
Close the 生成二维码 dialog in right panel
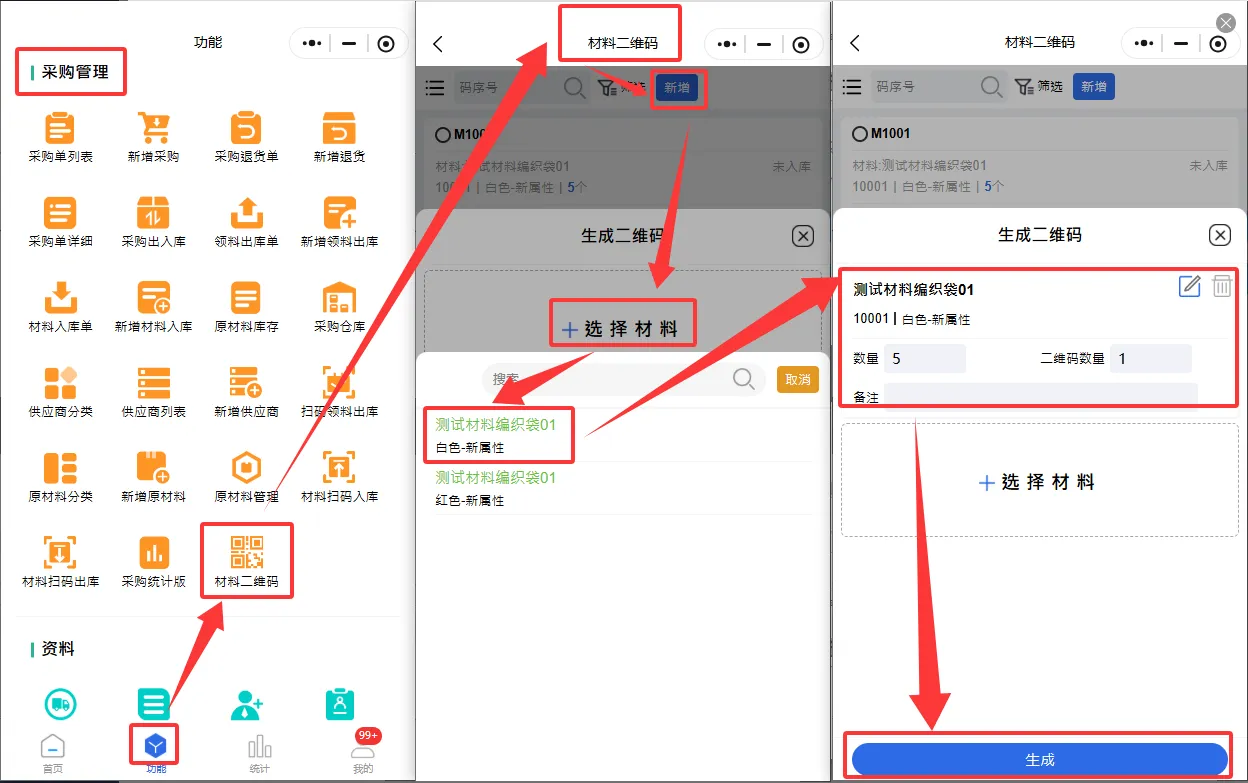coord(1219,235)
